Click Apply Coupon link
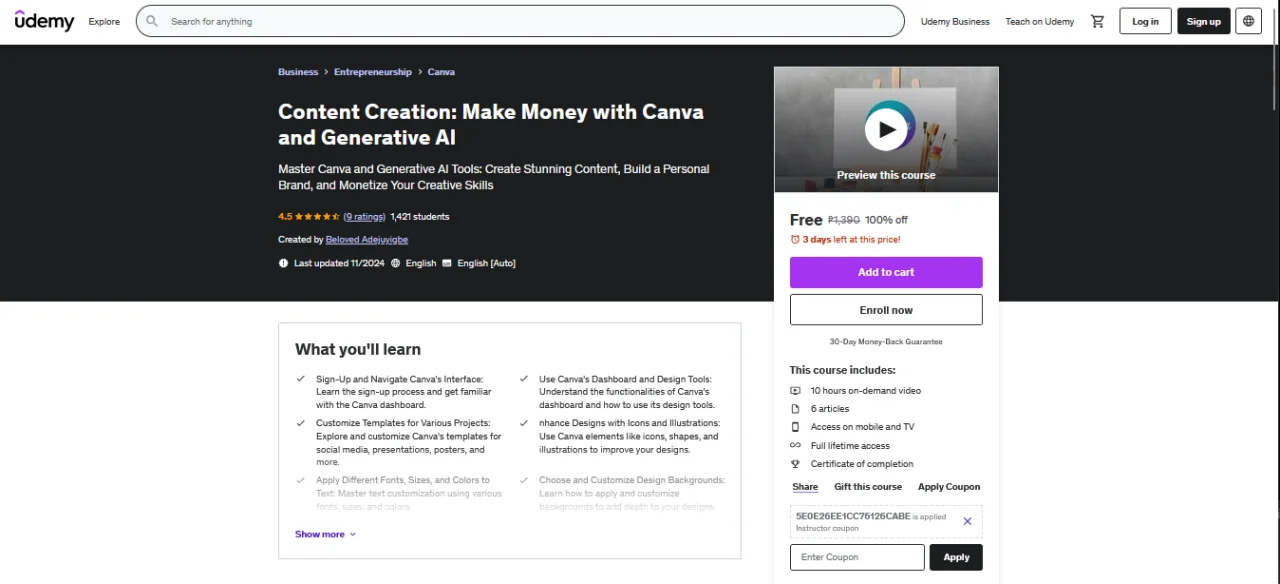The height and width of the screenshot is (584, 1280). [949, 487]
